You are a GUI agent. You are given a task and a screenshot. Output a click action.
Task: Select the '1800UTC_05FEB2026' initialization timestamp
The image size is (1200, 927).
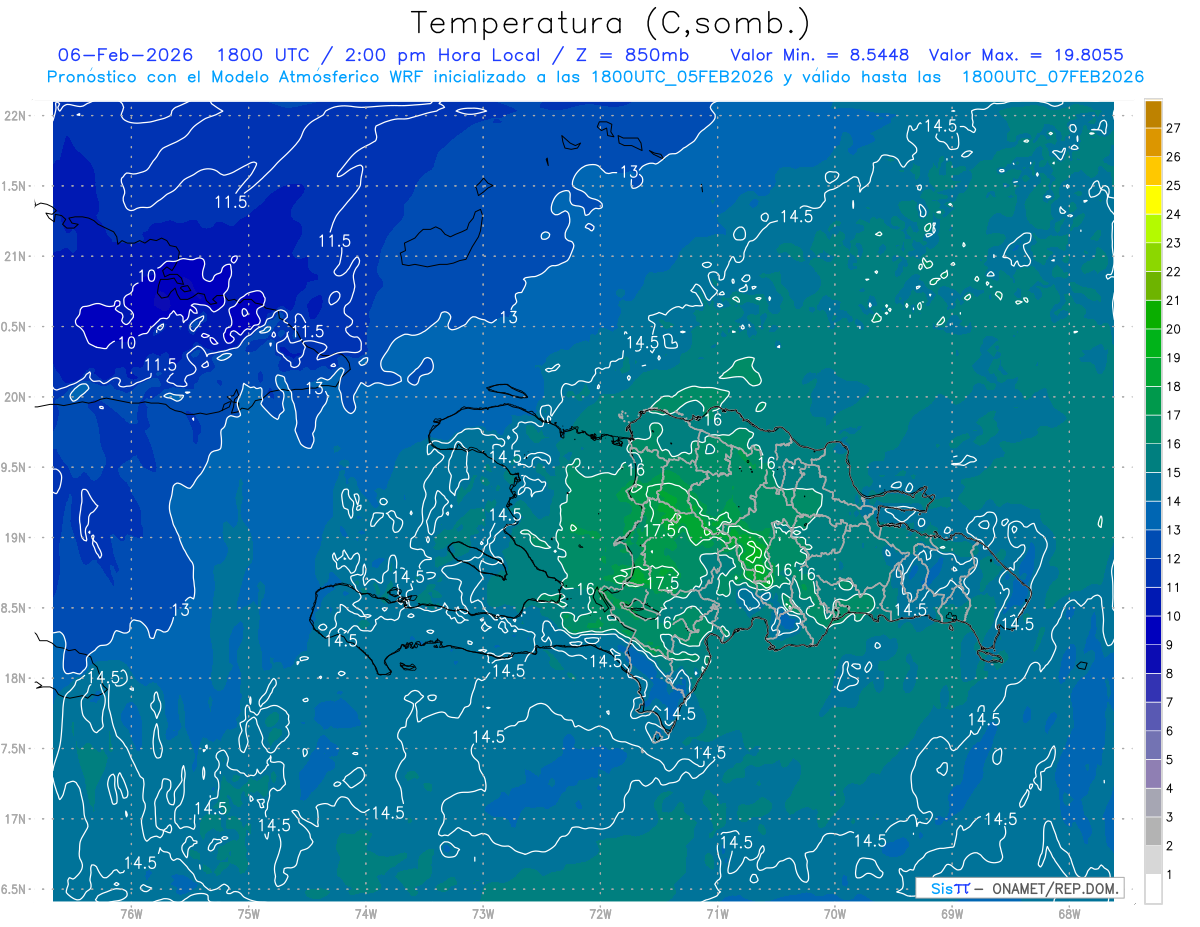pyautogui.click(x=681, y=77)
